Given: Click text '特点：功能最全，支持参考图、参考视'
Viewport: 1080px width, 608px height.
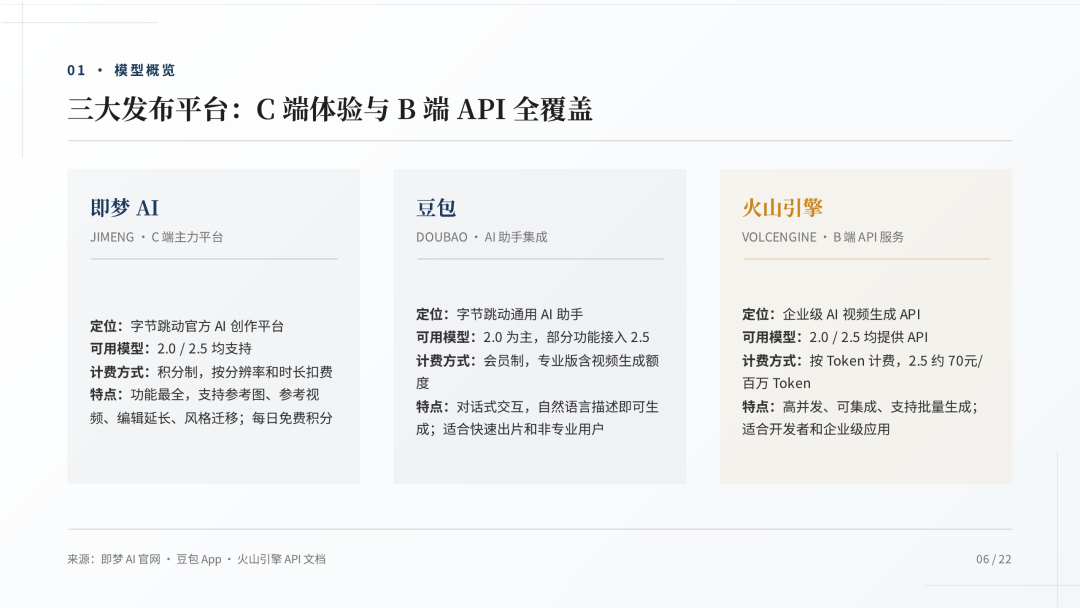Looking at the screenshot, I should (205, 395).
